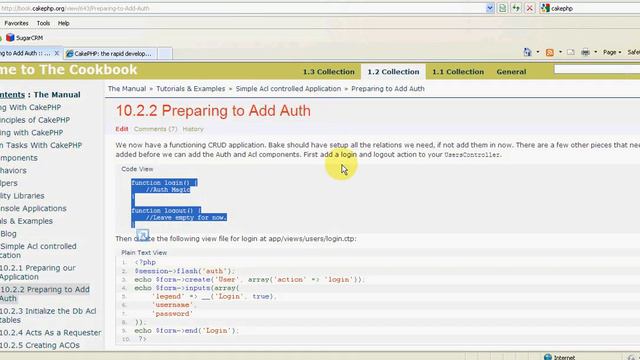Expand the Print dropdown arrow

(596, 52)
